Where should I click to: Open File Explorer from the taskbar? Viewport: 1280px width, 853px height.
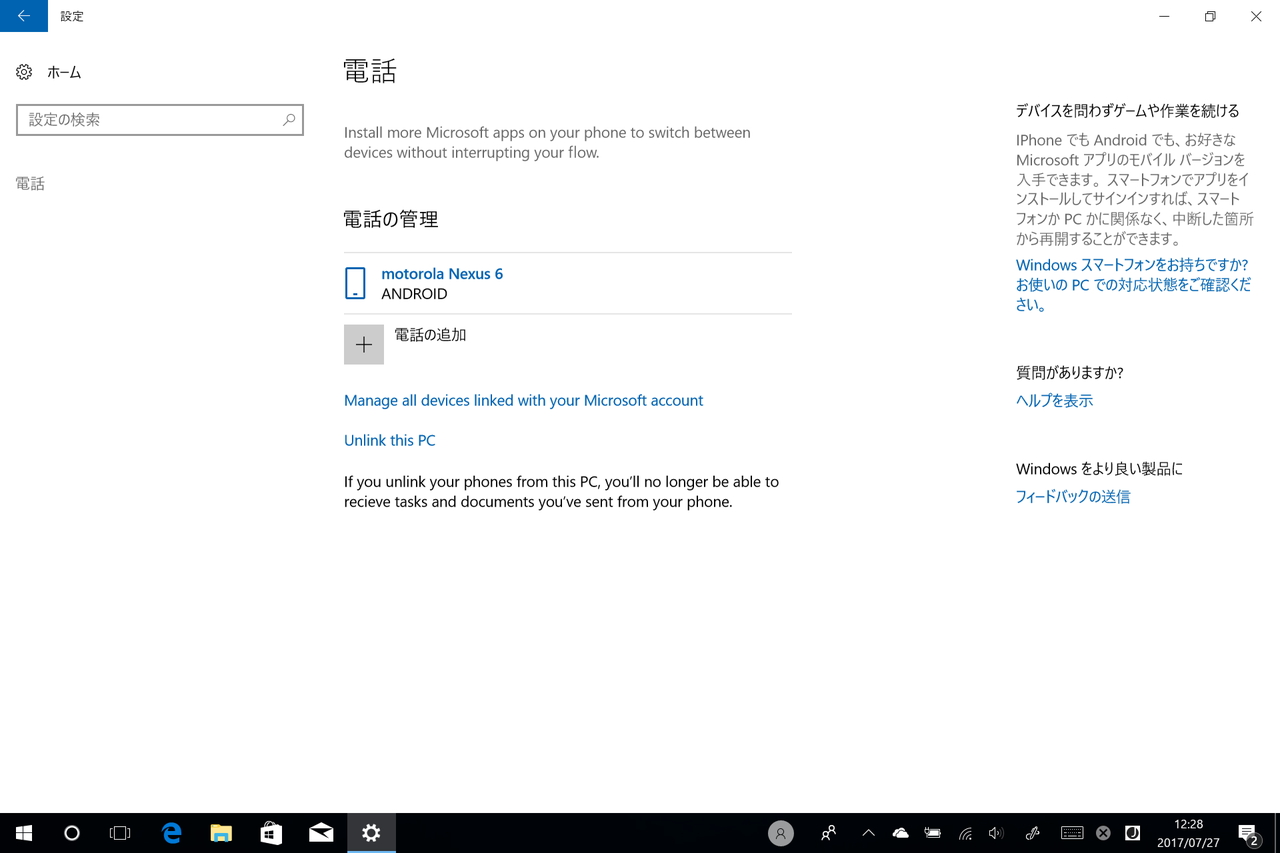coord(221,832)
